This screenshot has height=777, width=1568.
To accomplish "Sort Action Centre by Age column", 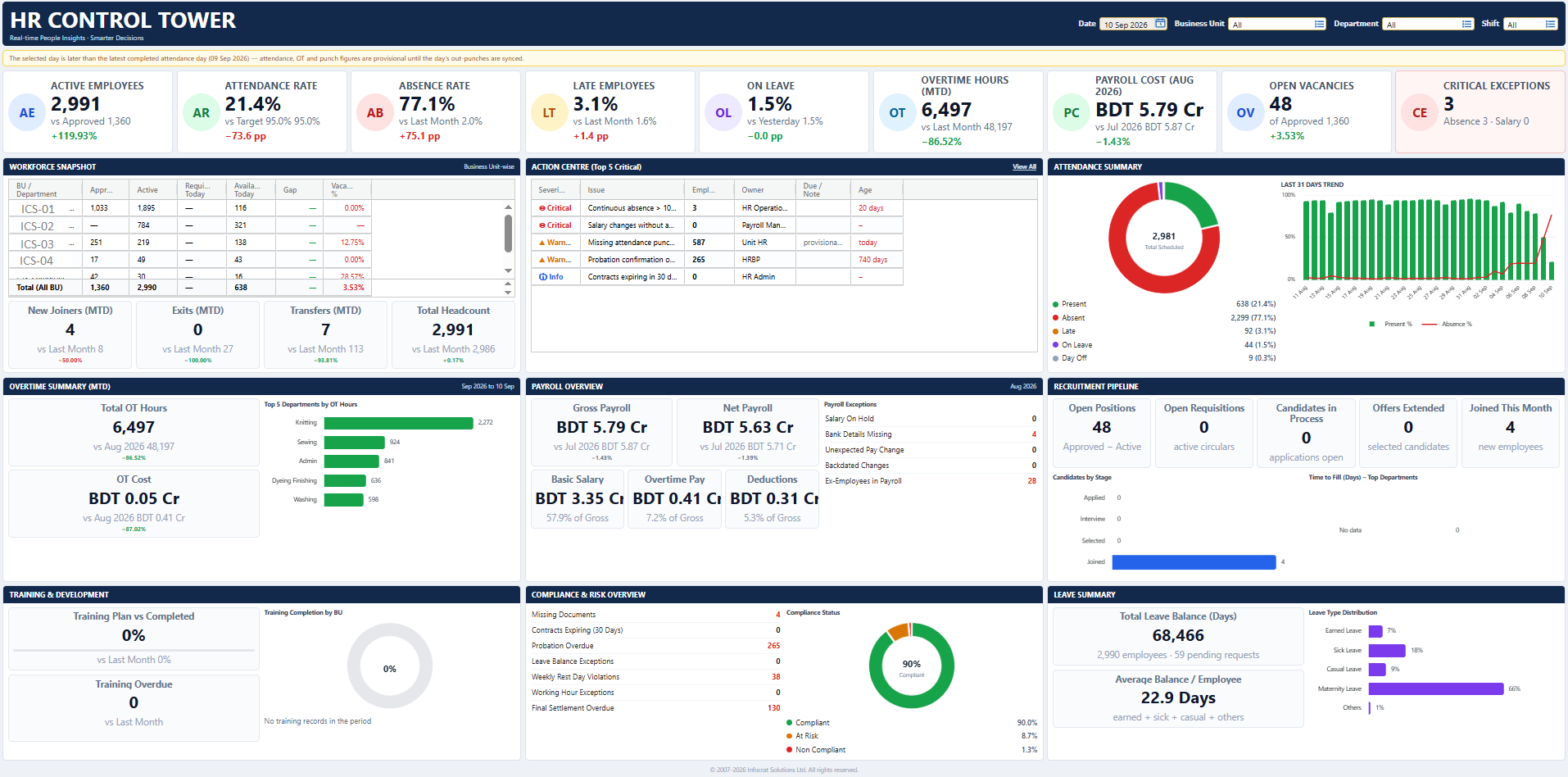I will click(877, 190).
